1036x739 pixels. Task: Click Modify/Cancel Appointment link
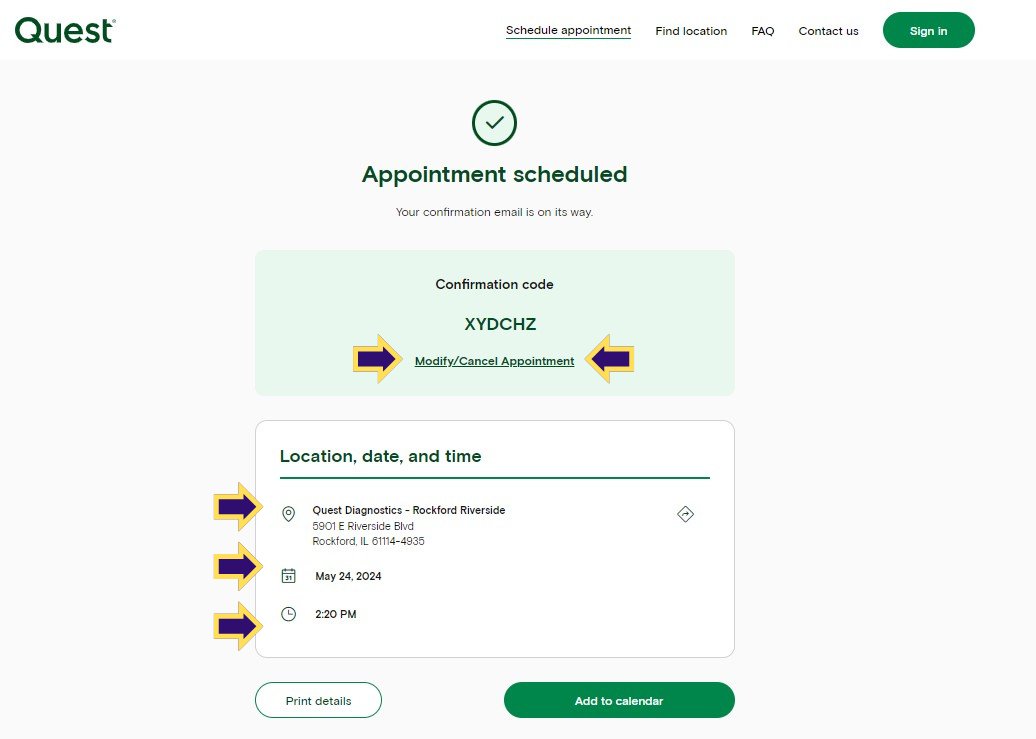pyautogui.click(x=494, y=361)
